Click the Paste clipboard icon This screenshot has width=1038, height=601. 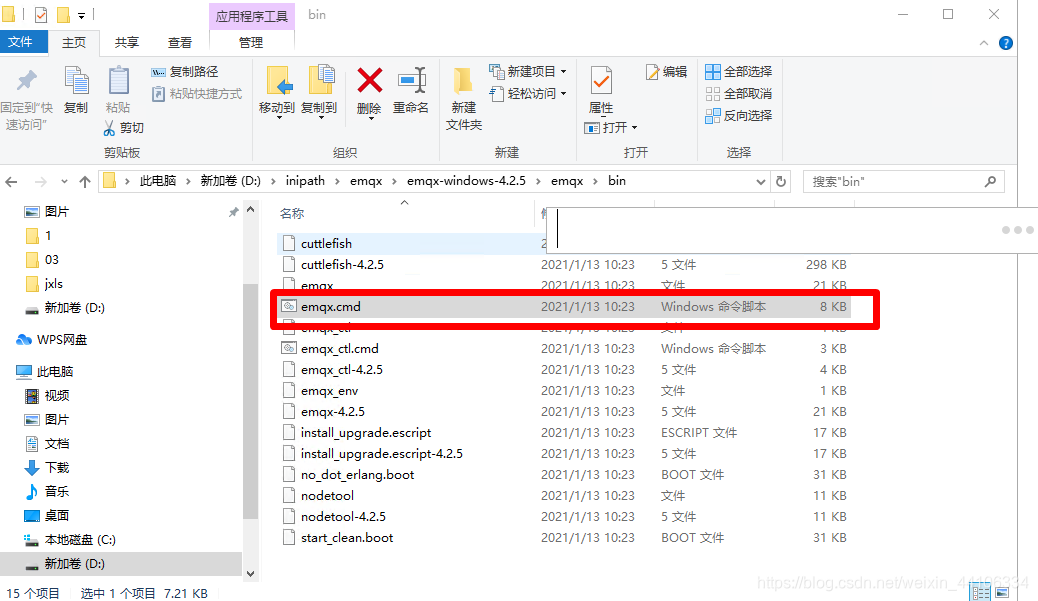pos(118,82)
